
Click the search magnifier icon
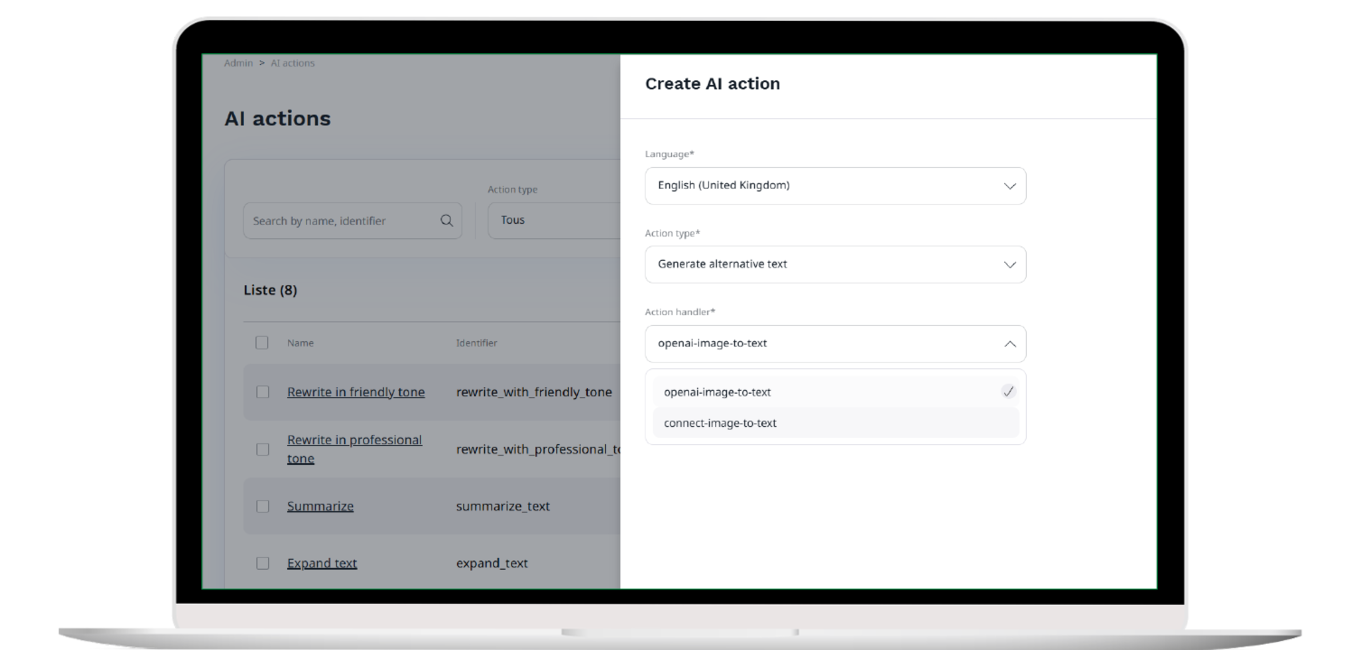click(447, 221)
